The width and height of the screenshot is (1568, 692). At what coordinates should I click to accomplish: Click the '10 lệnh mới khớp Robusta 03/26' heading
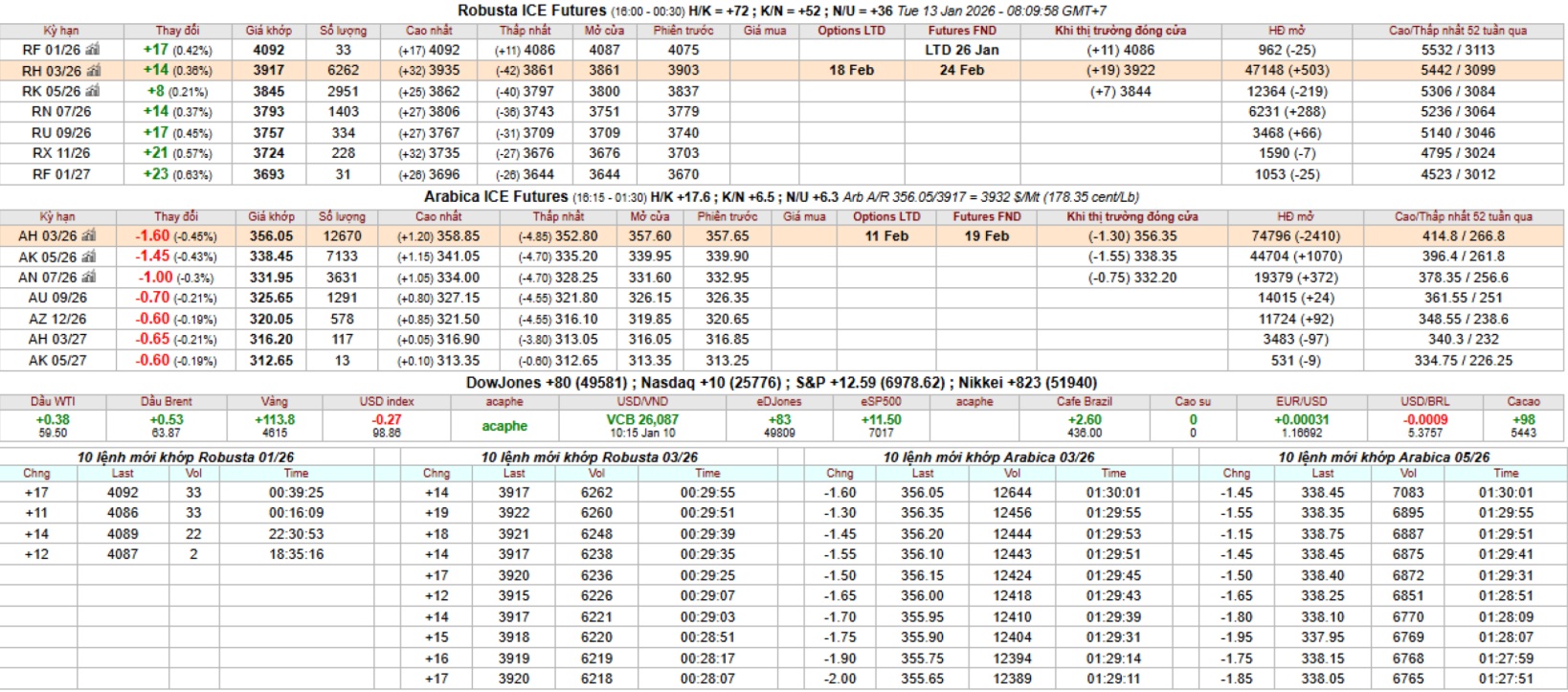pos(589,458)
